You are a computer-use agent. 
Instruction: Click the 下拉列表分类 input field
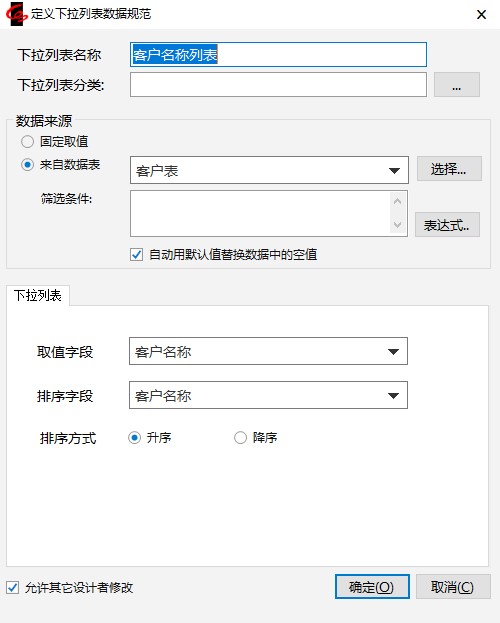coord(278,84)
